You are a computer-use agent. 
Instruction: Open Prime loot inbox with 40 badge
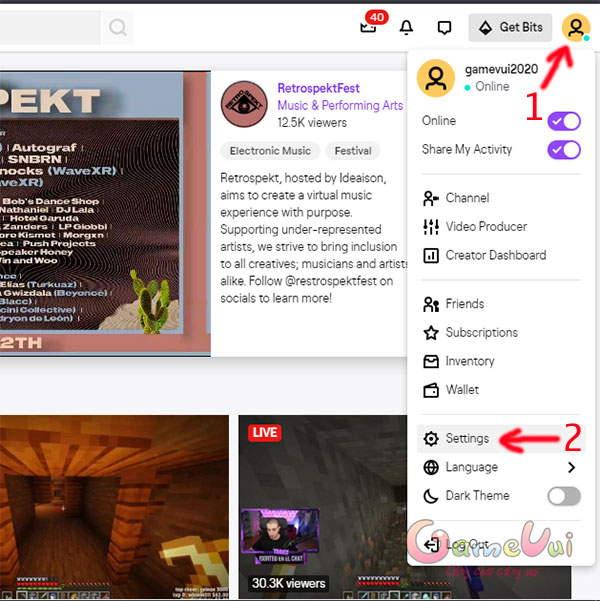click(368, 27)
